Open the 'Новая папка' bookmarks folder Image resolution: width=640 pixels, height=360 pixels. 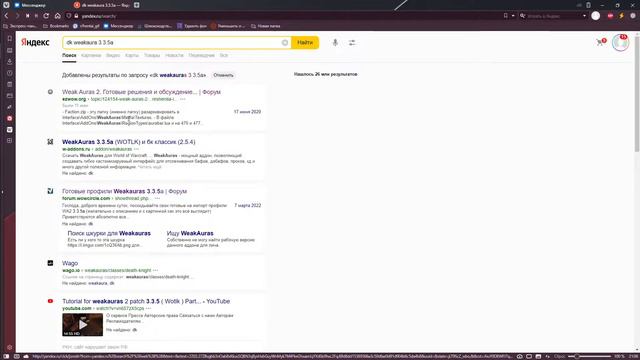pos(266,26)
